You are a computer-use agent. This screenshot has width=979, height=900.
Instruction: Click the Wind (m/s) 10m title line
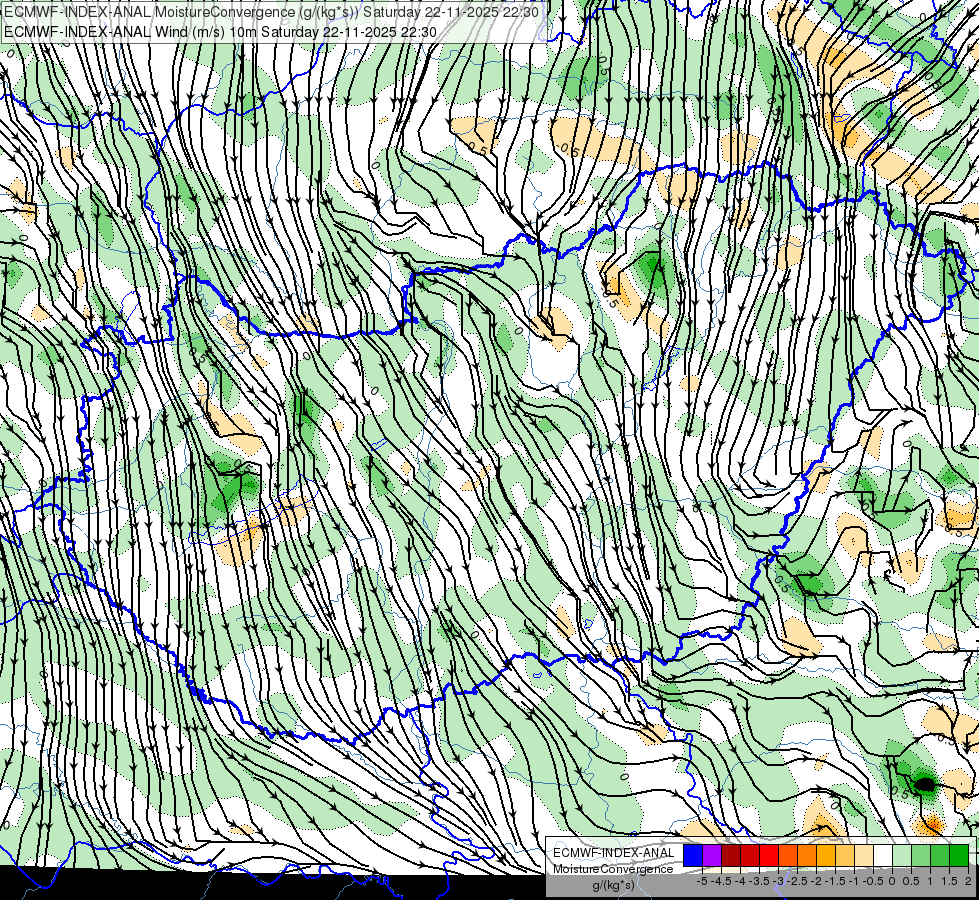[x=220, y=32]
